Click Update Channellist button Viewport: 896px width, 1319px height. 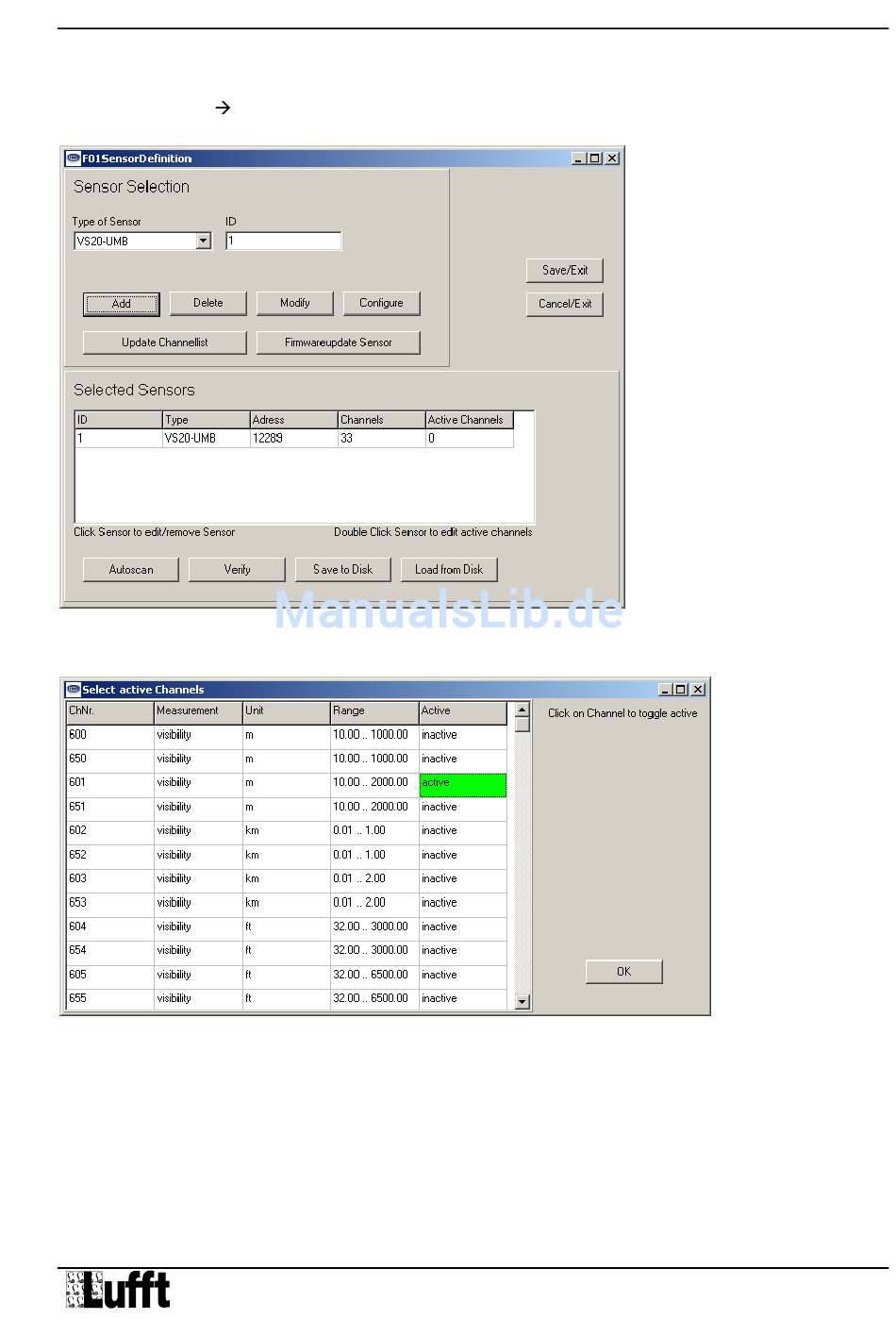click(x=165, y=342)
